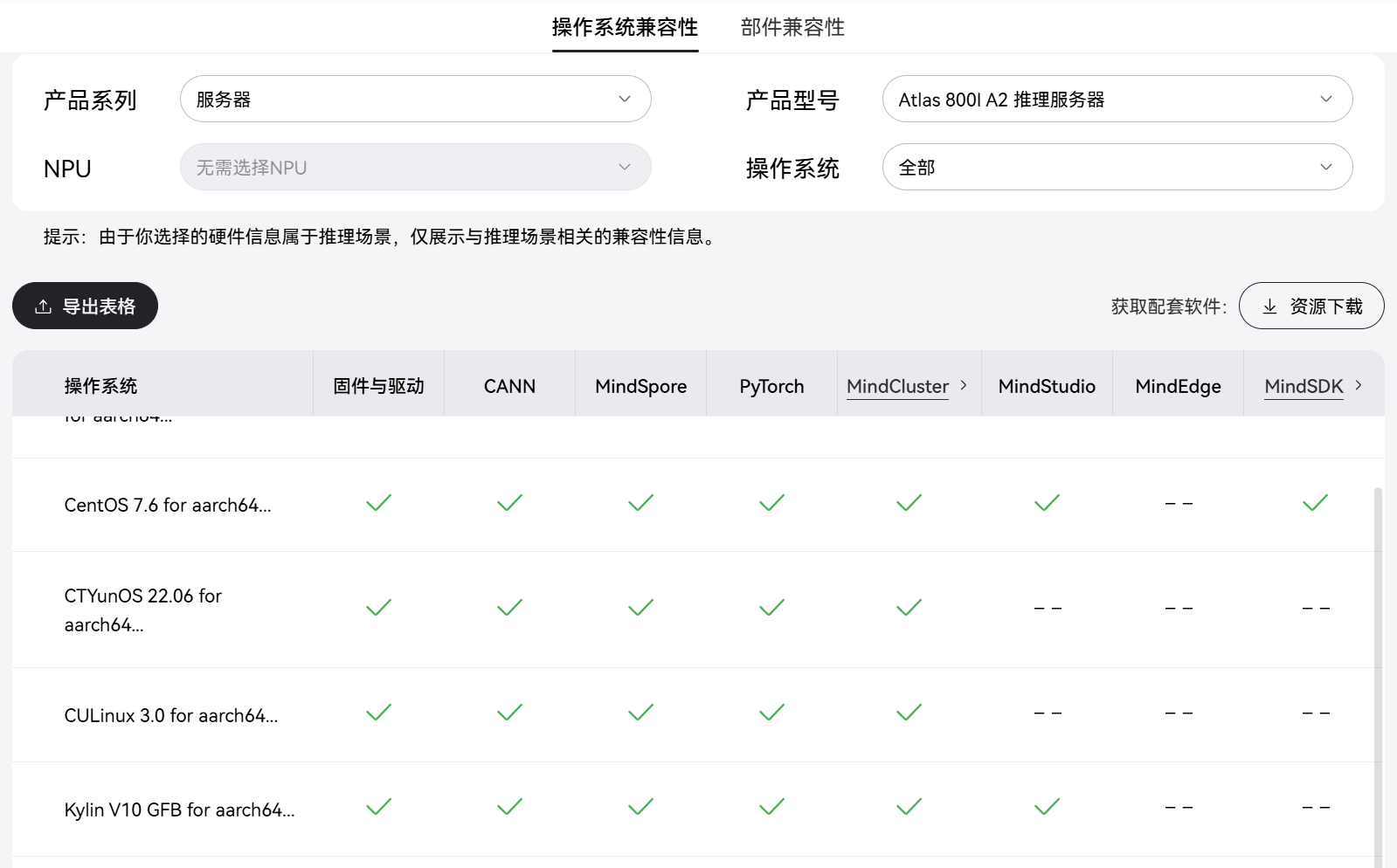Select the CULinux 3.0 for aarch64 row
1397x868 pixels.
coord(698,715)
